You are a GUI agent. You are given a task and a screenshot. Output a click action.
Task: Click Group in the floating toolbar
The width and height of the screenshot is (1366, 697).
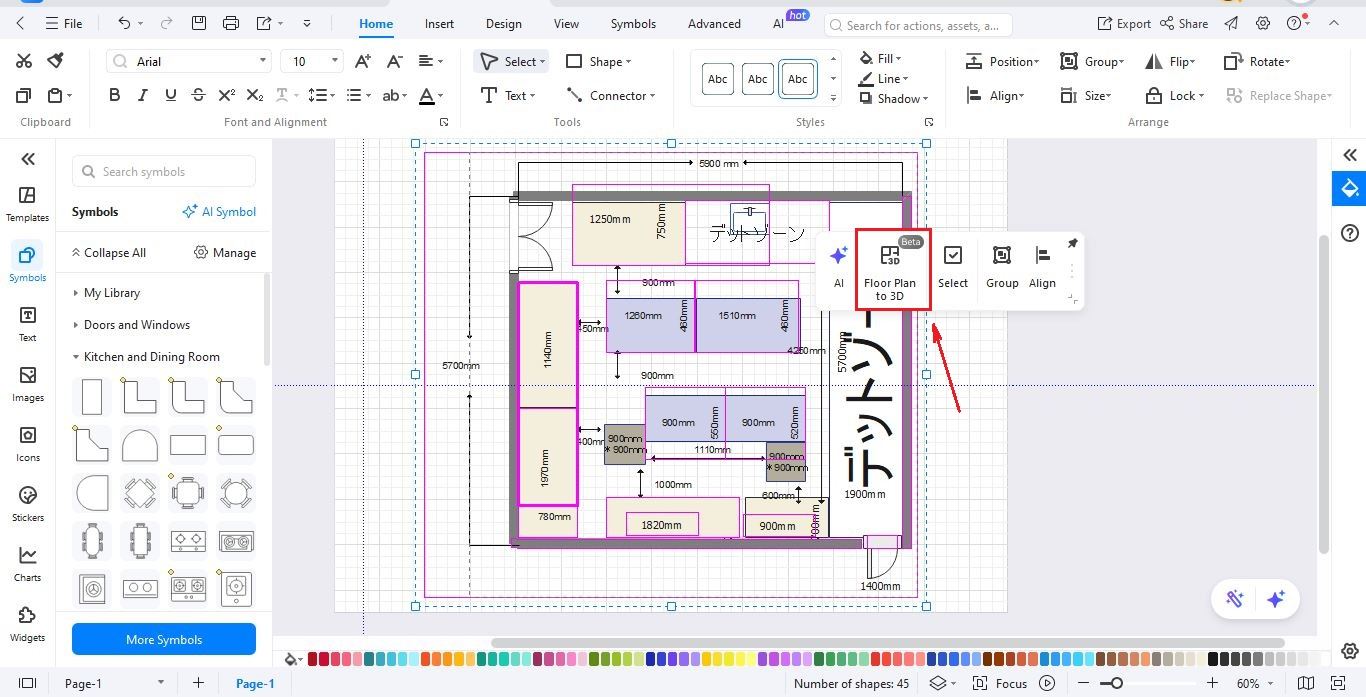click(1002, 268)
